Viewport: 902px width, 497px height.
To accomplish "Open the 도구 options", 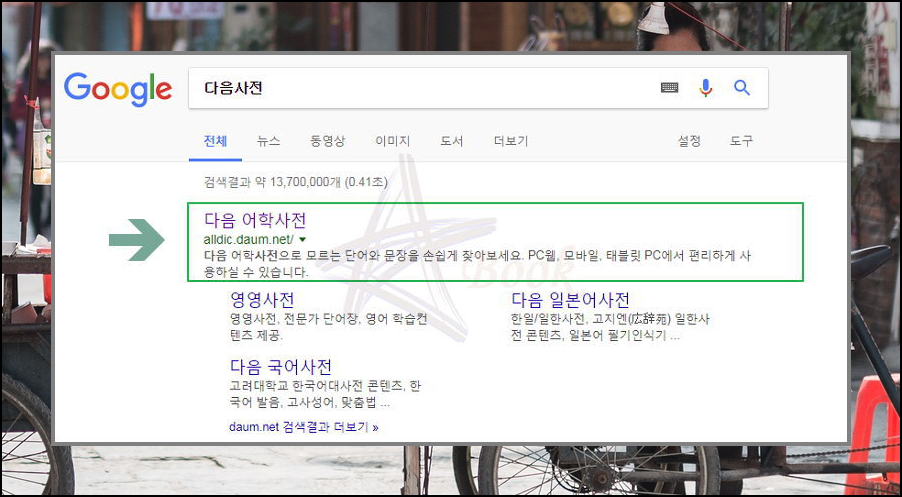I will [x=742, y=141].
